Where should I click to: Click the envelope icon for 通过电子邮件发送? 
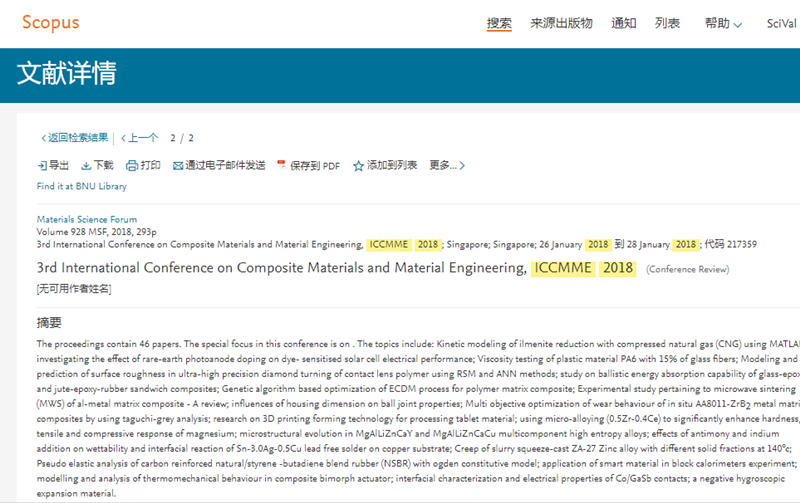click(178, 166)
